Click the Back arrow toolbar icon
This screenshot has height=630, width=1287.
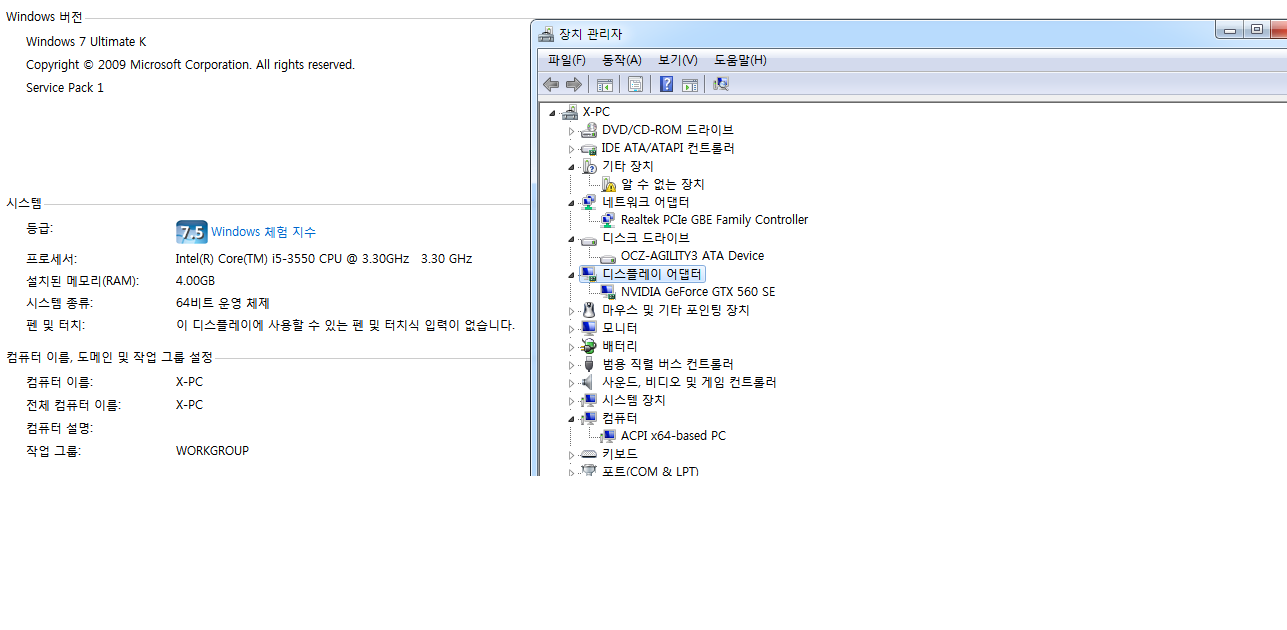(550, 85)
